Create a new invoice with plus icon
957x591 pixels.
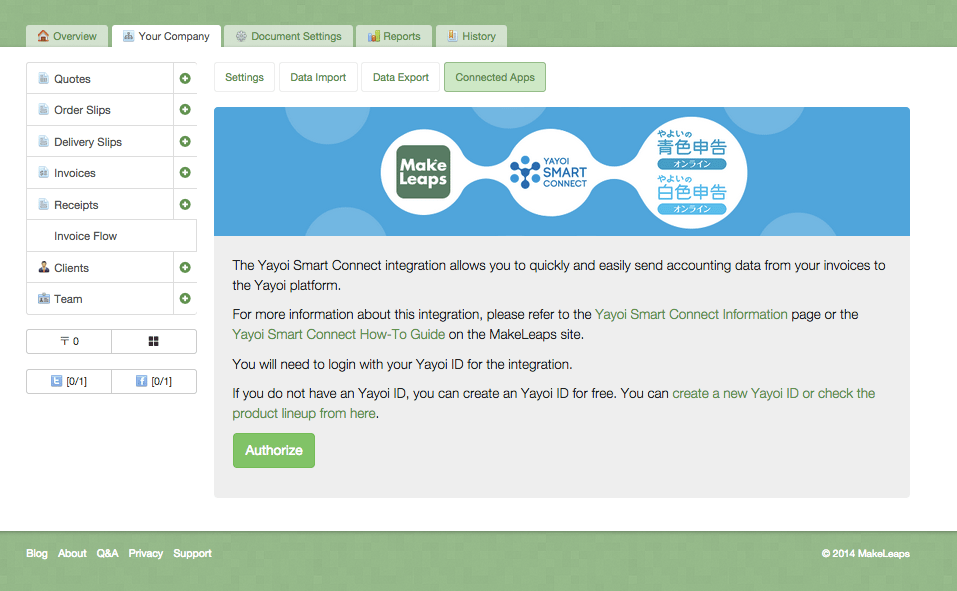(185, 172)
